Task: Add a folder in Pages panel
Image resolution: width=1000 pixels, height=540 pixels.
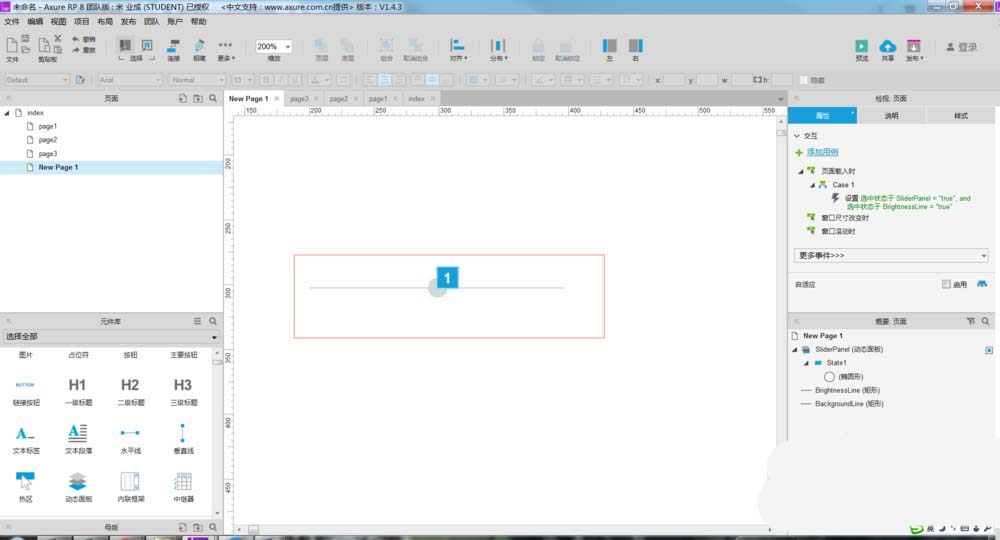Action: (x=198, y=99)
